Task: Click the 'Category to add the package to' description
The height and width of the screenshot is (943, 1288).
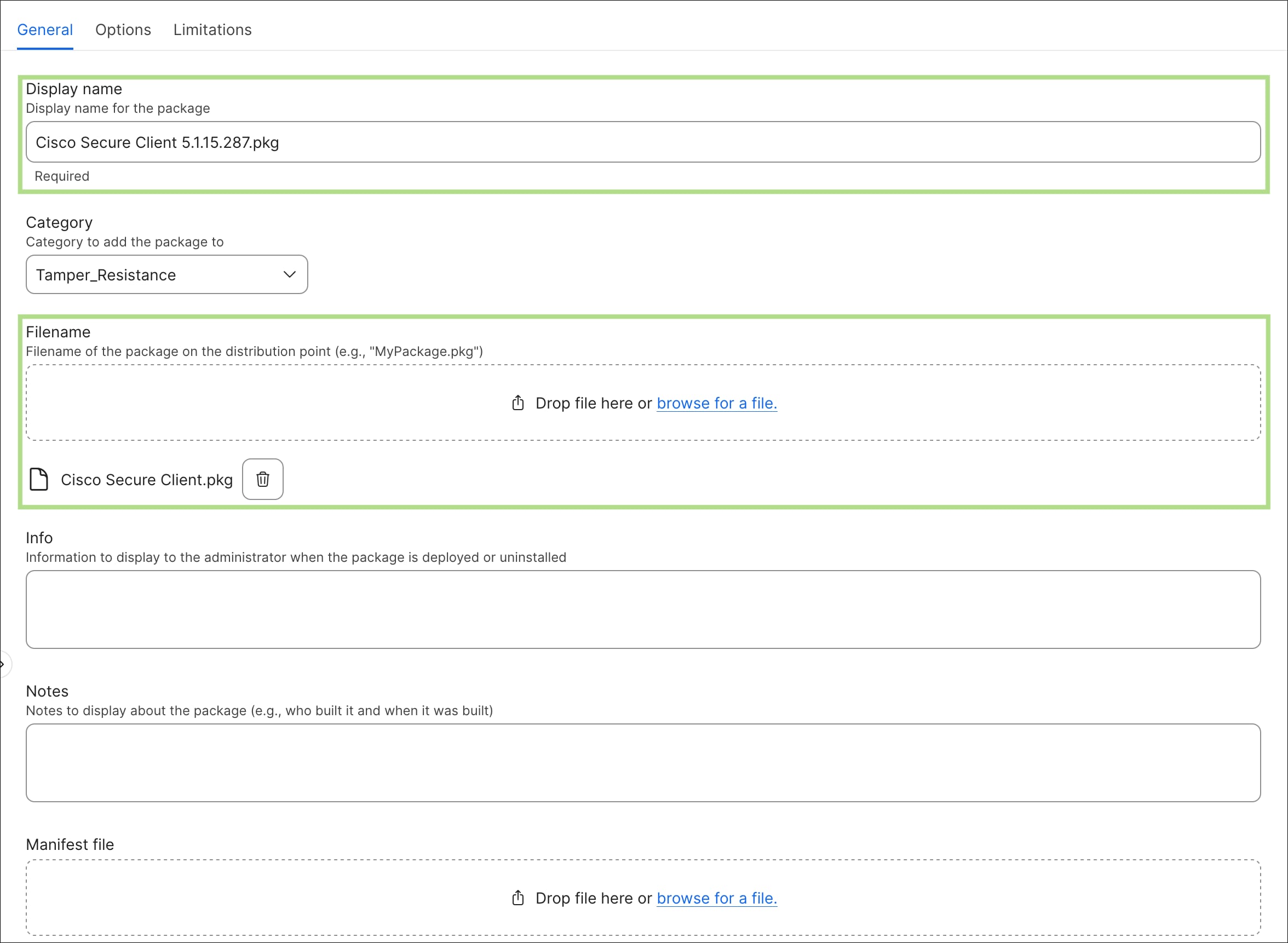Action: click(124, 242)
